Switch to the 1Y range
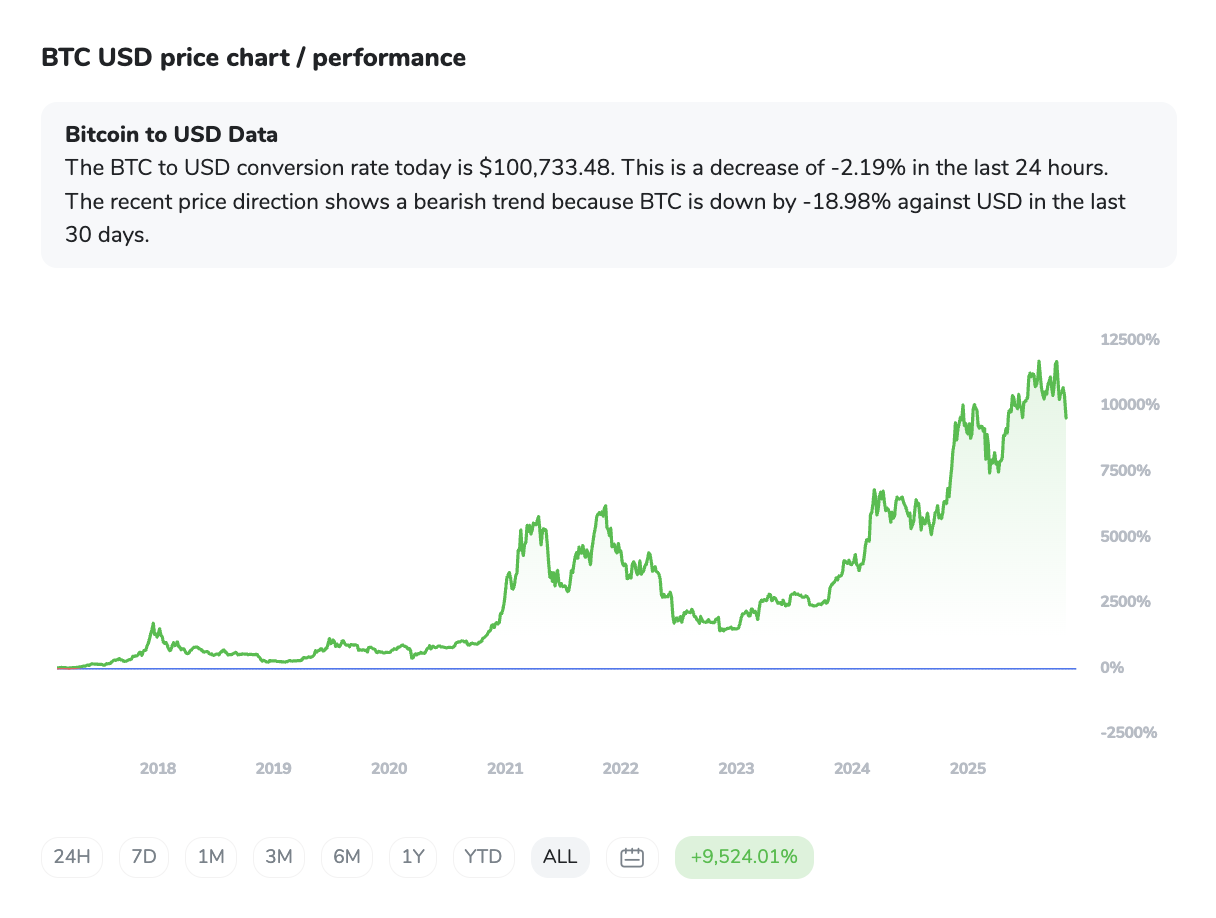This screenshot has width=1216, height=918. 413,857
